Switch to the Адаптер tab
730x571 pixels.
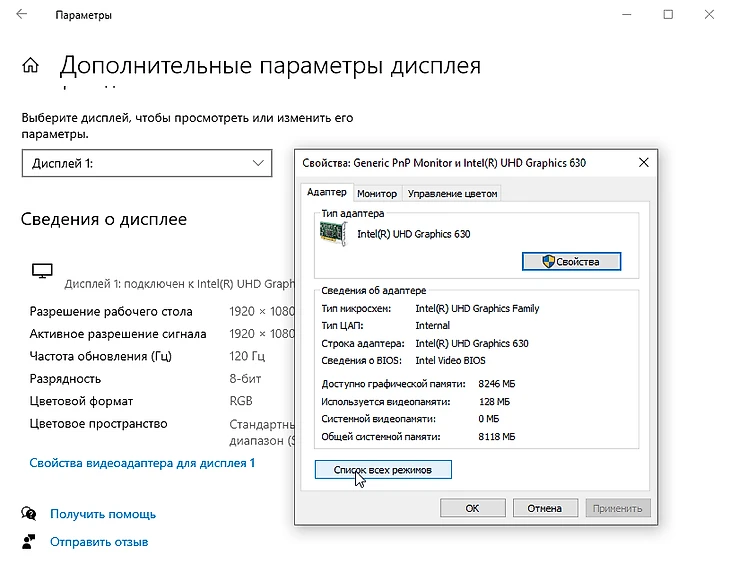coord(327,193)
